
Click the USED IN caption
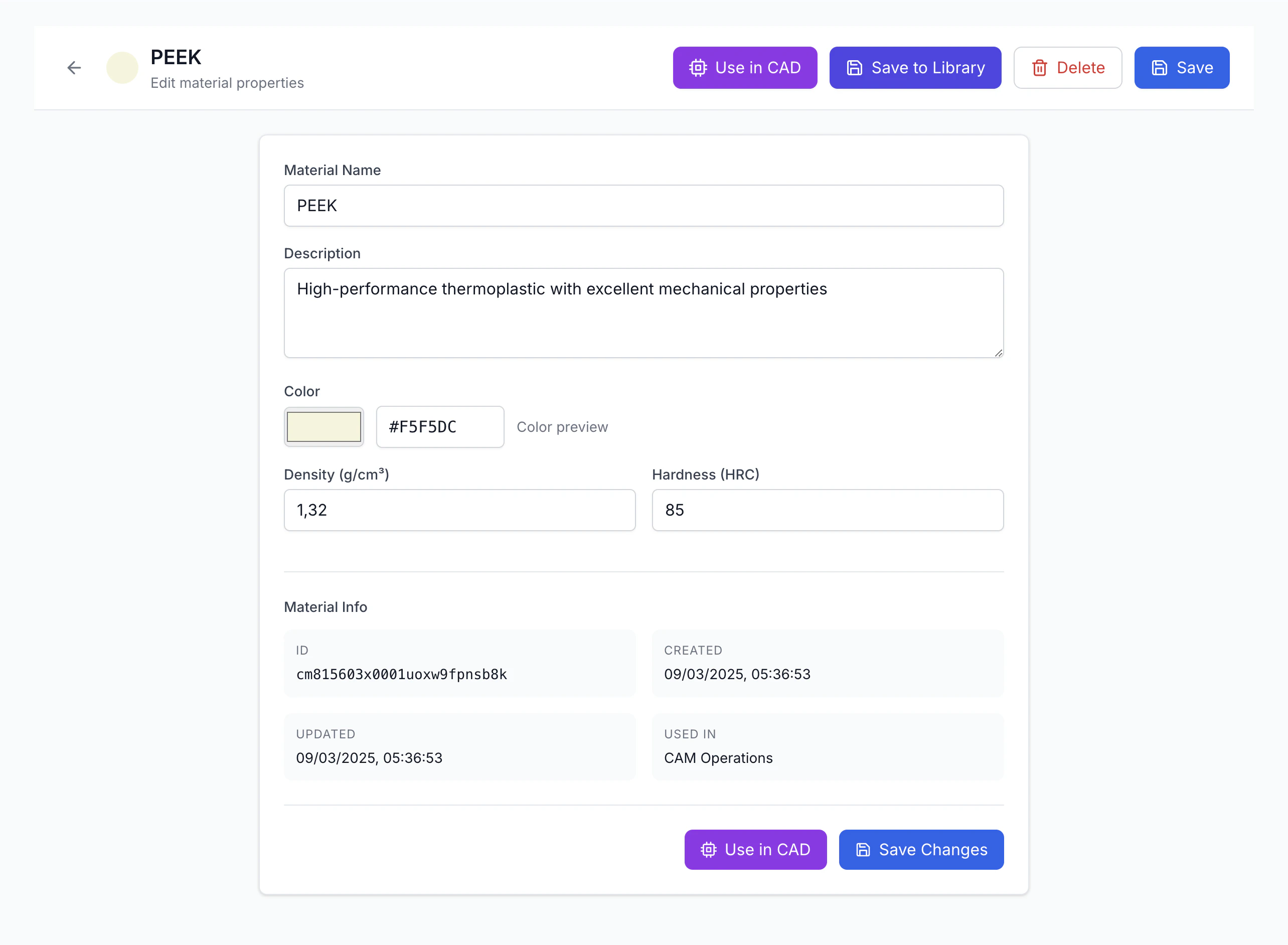[690, 734]
